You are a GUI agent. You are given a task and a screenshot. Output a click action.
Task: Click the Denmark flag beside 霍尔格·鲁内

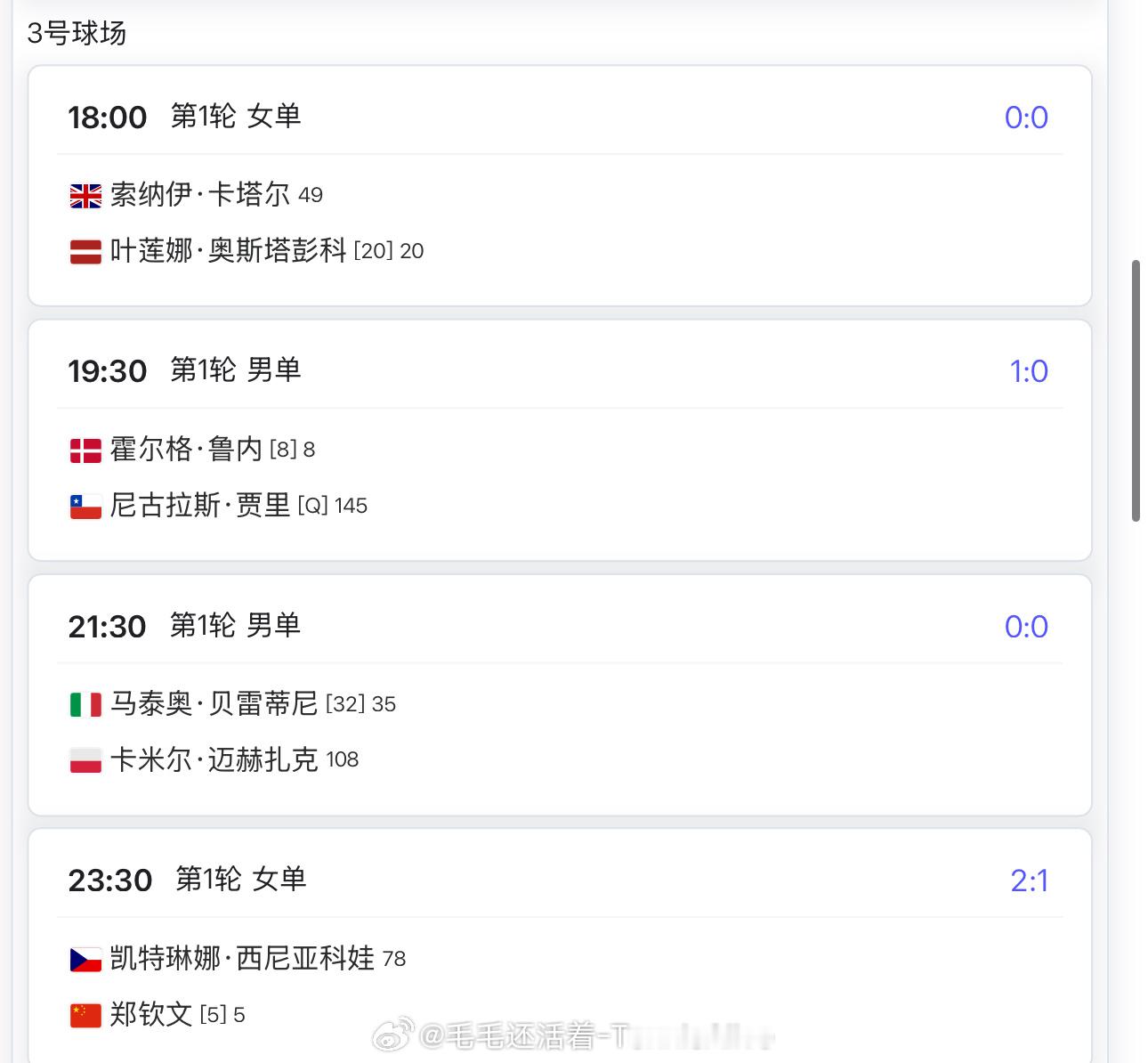[x=85, y=450]
